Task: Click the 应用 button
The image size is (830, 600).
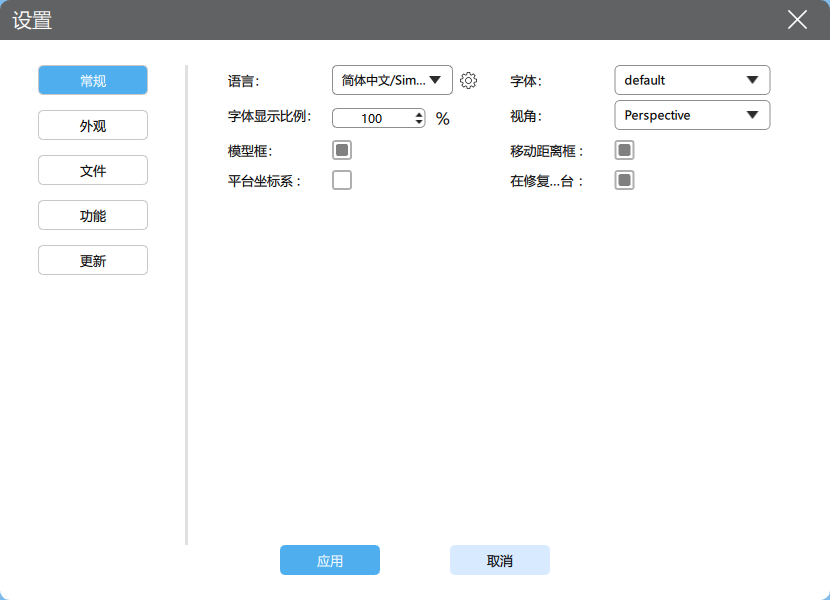Action: (330, 561)
